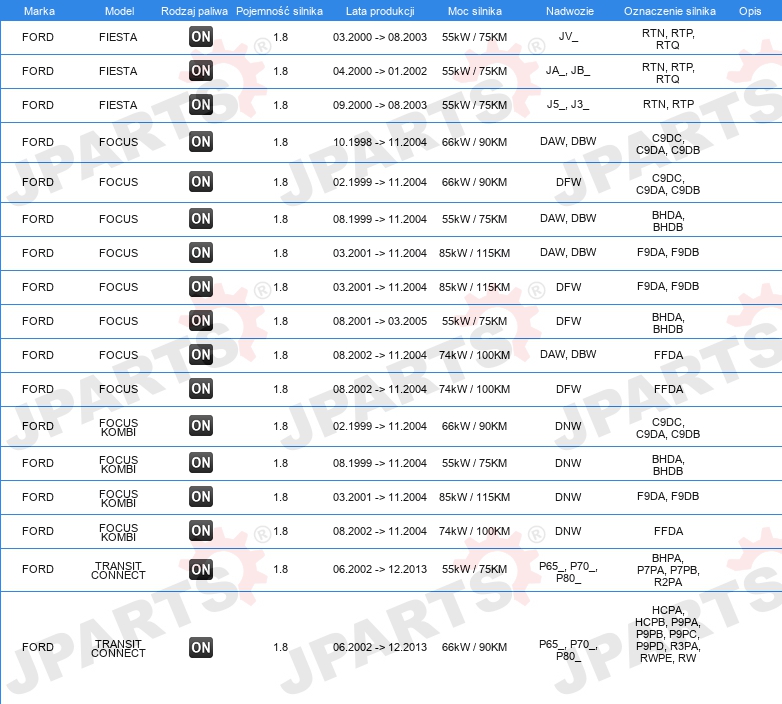The height and width of the screenshot is (704, 782).
Task: Select the date range 08.2001 -> 03.2005
Action: coord(380,321)
